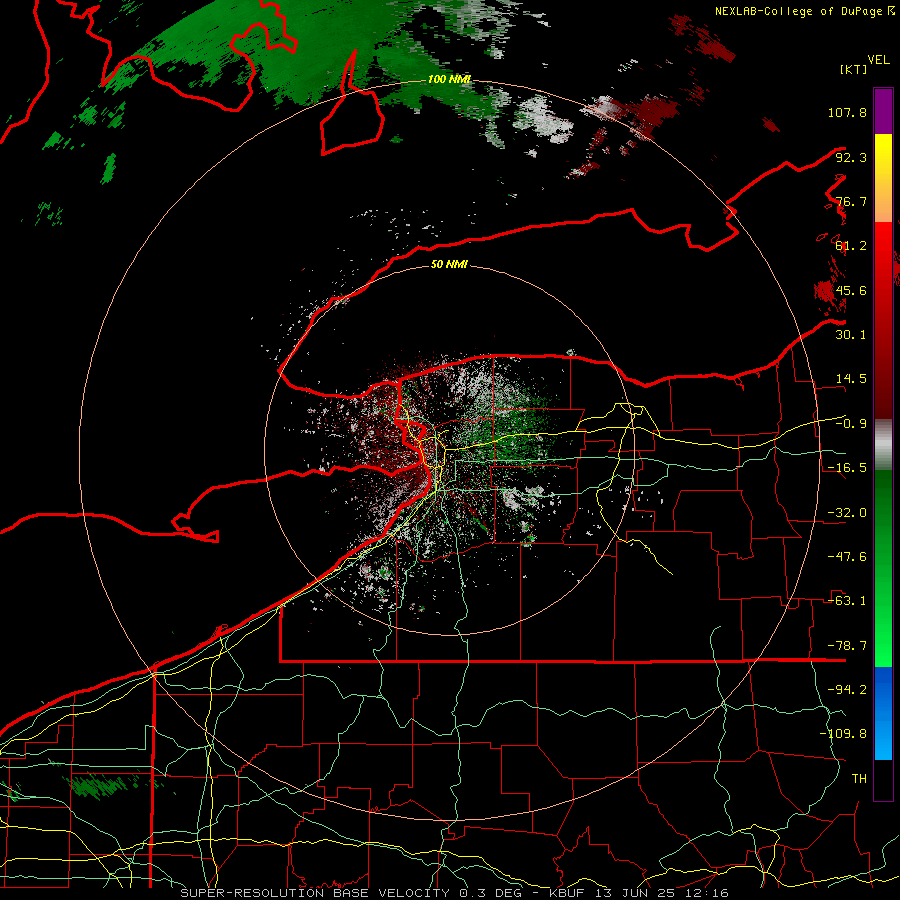The width and height of the screenshot is (900, 900).
Task: Click the VEL legend title
Action: (879, 60)
